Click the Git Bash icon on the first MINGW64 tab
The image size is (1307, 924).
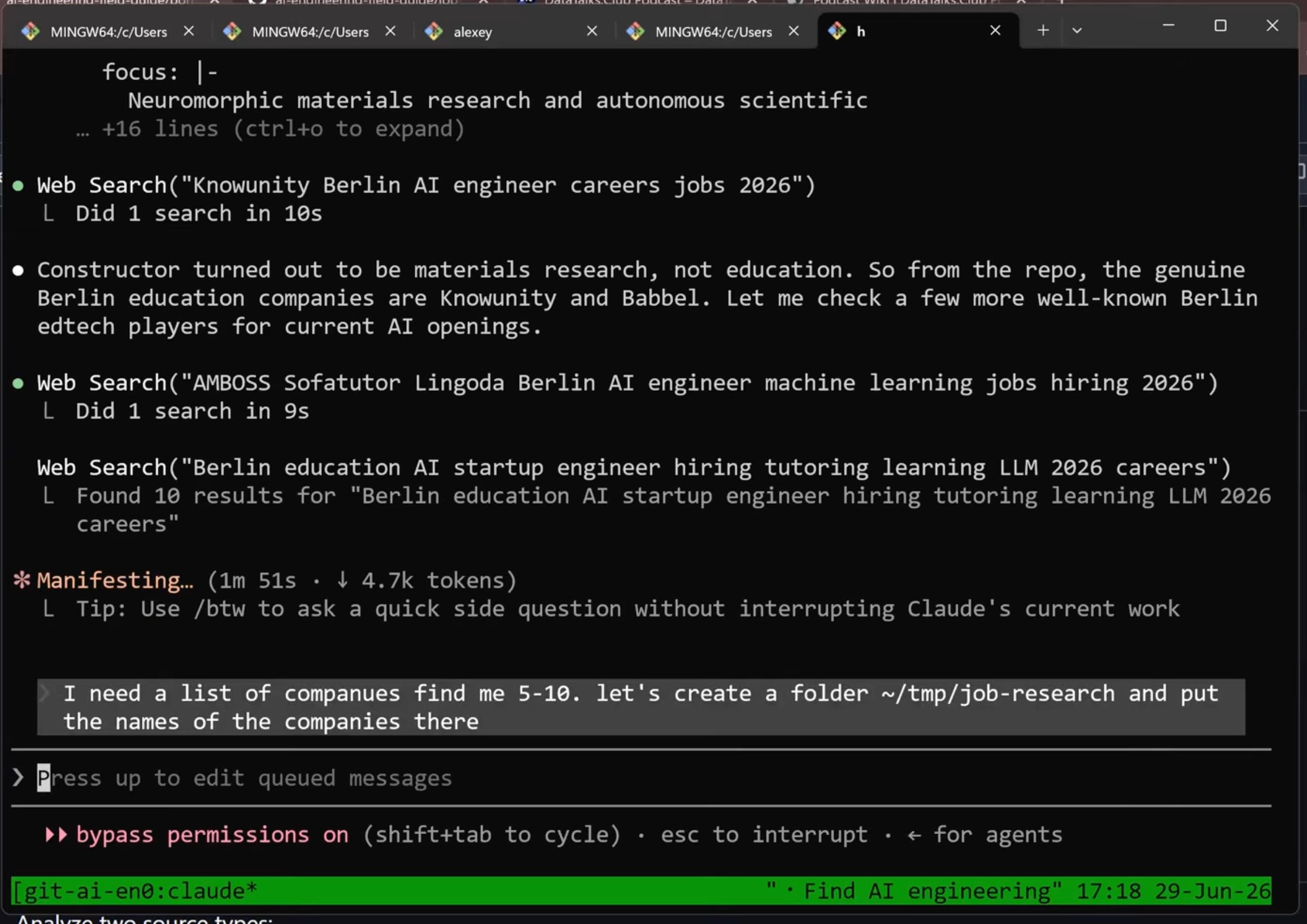tap(31, 31)
